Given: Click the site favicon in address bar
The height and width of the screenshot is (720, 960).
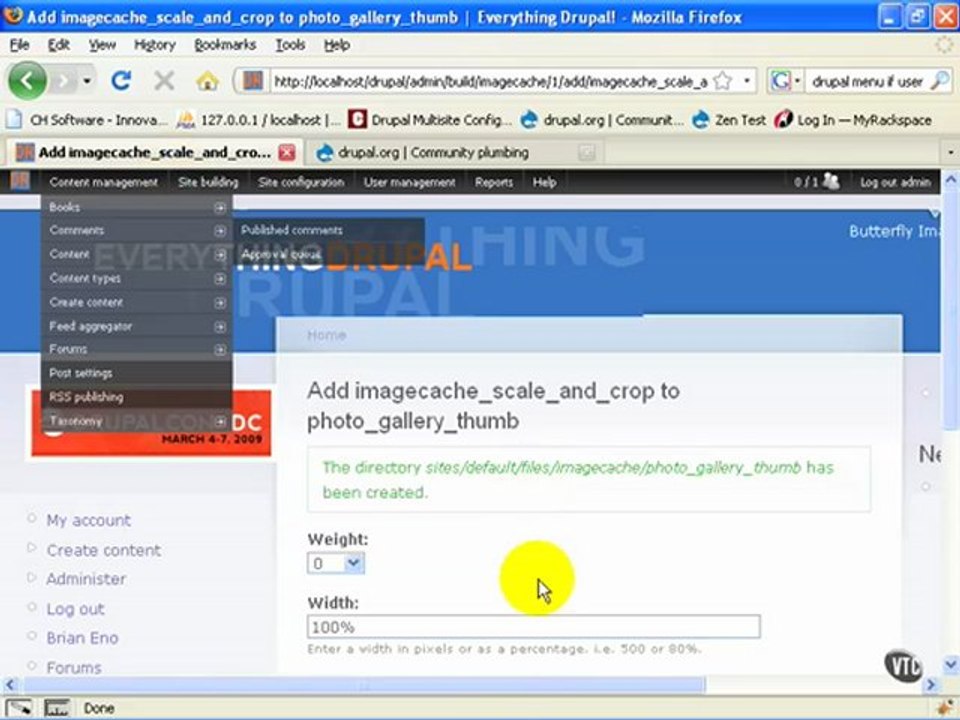Looking at the screenshot, I should tap(253, 81).
